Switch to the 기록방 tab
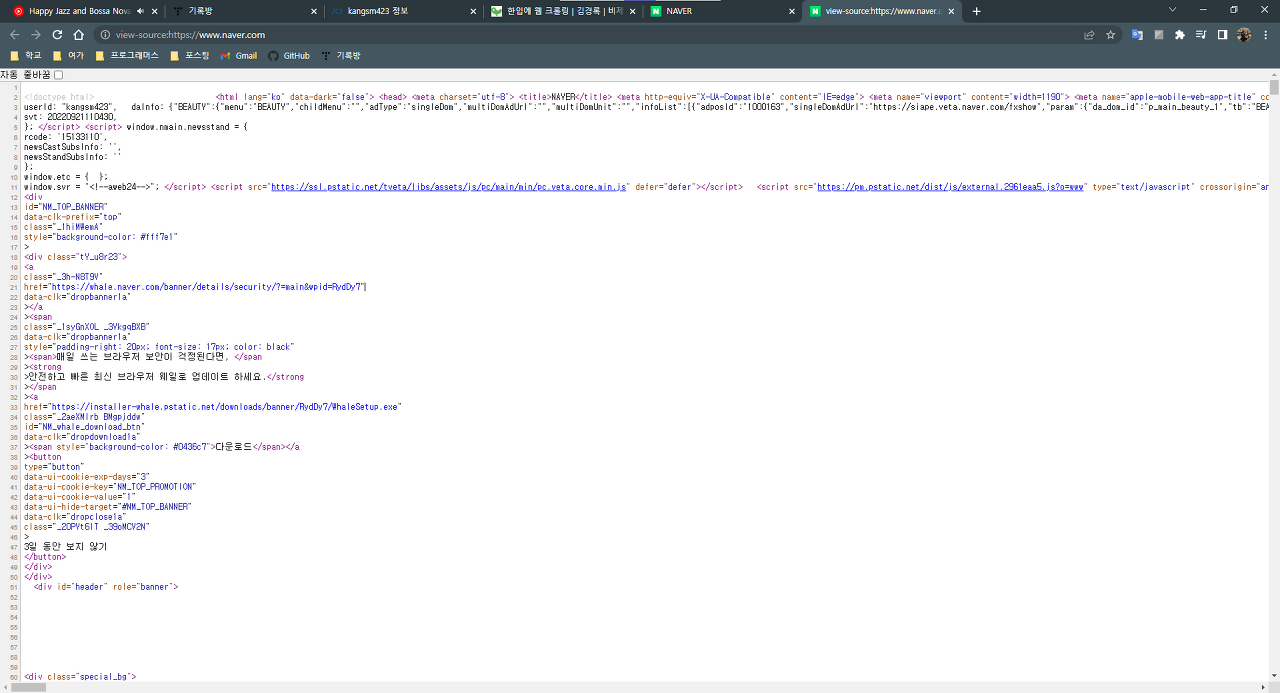Viewport: 1280px width, 693px height. 244,11
